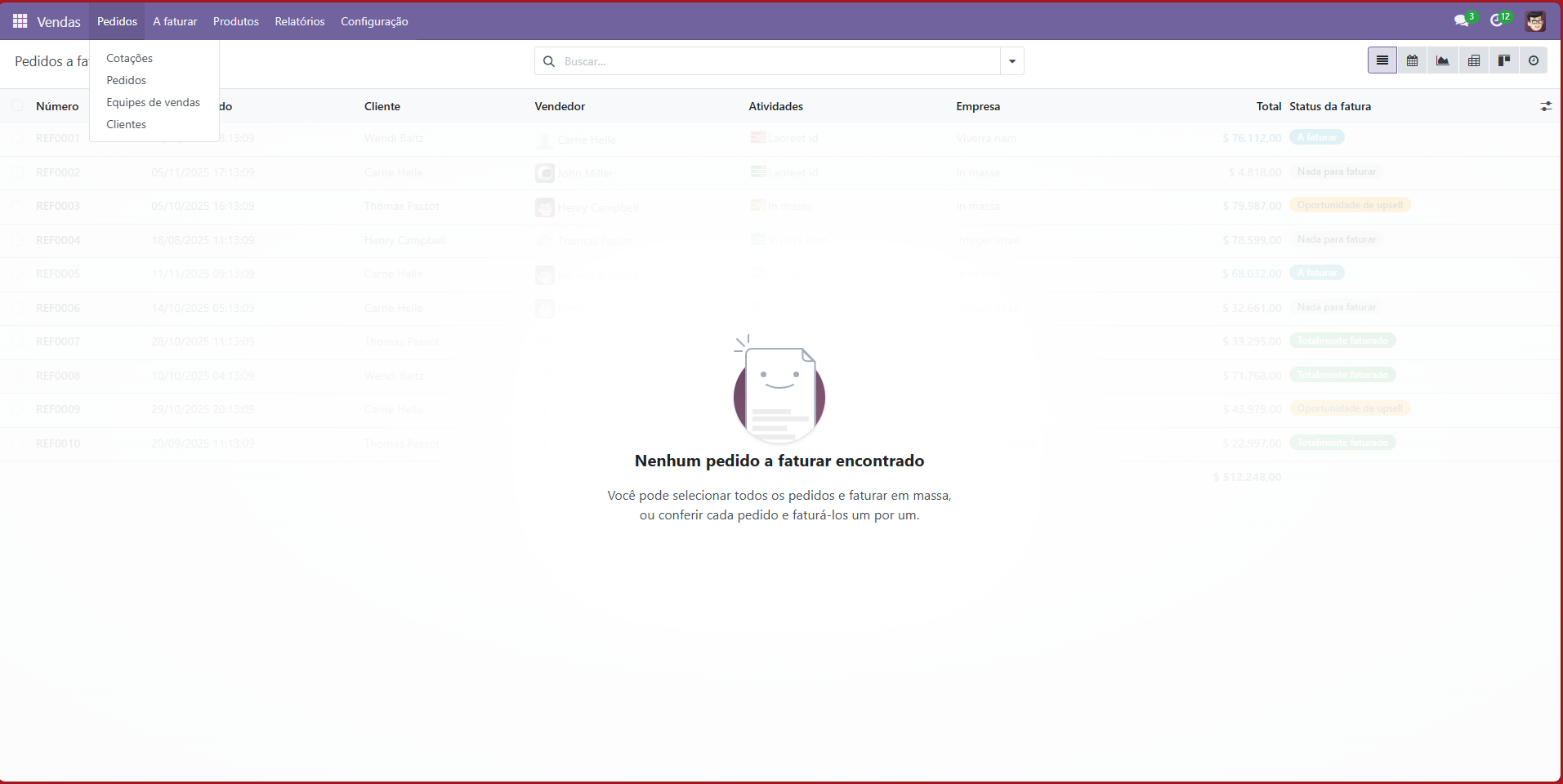Toggle the select-all checkbox in header

click(x=17, y=106)
